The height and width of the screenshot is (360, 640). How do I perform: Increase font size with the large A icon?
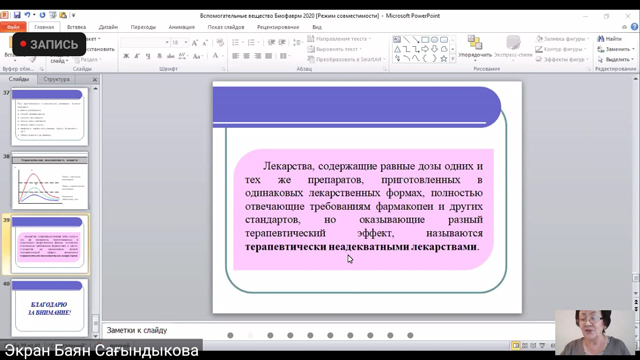coord(195,42)
